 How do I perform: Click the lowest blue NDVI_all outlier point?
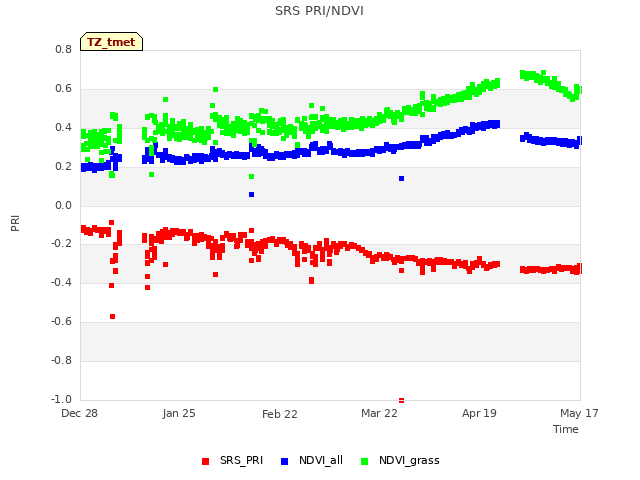tap(251, 195)
